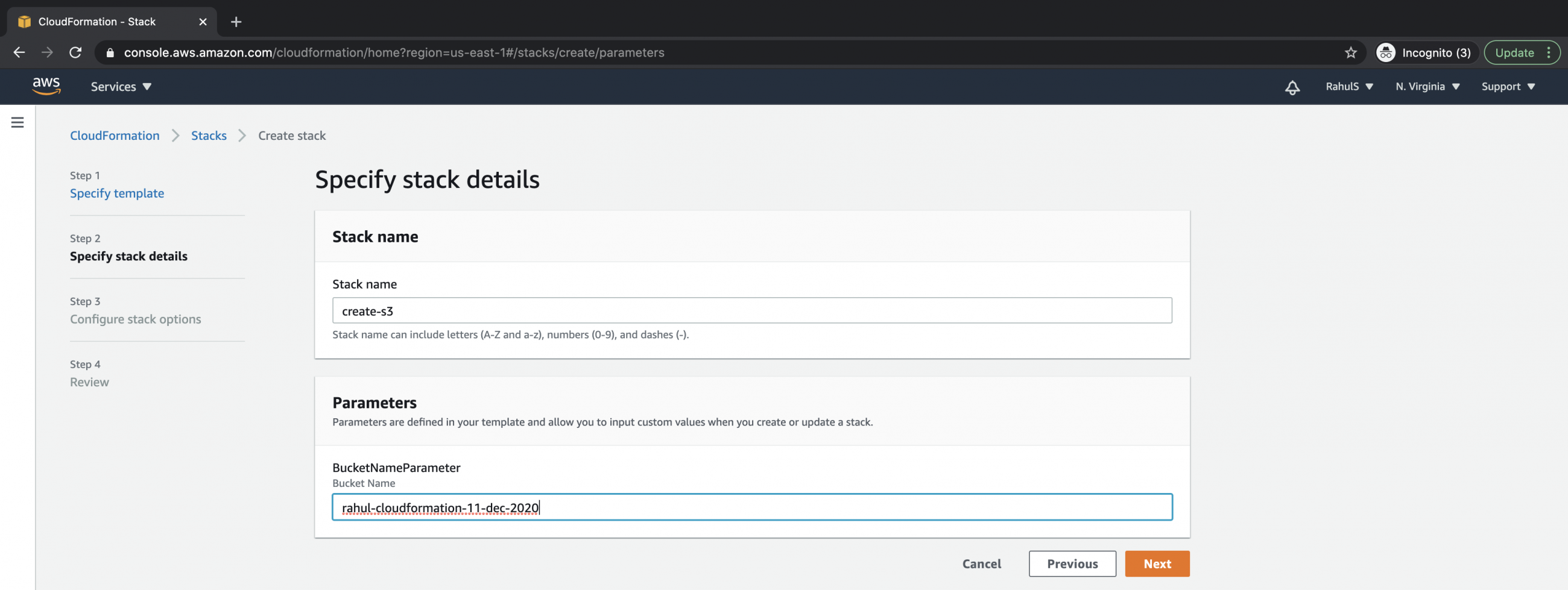The height and width of the screenshot is (590, 1568).
Task: Click the 'Create stack' breadcrumb text
Action: click(291, 136)
